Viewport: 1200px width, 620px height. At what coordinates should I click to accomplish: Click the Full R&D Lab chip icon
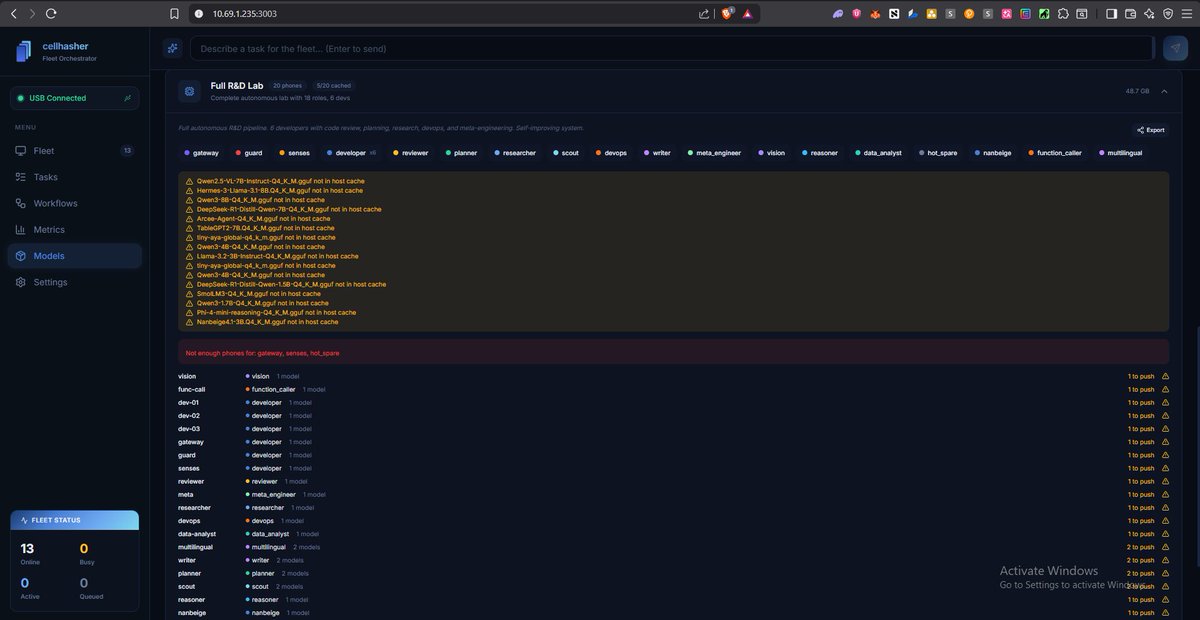tap(190, 91)
